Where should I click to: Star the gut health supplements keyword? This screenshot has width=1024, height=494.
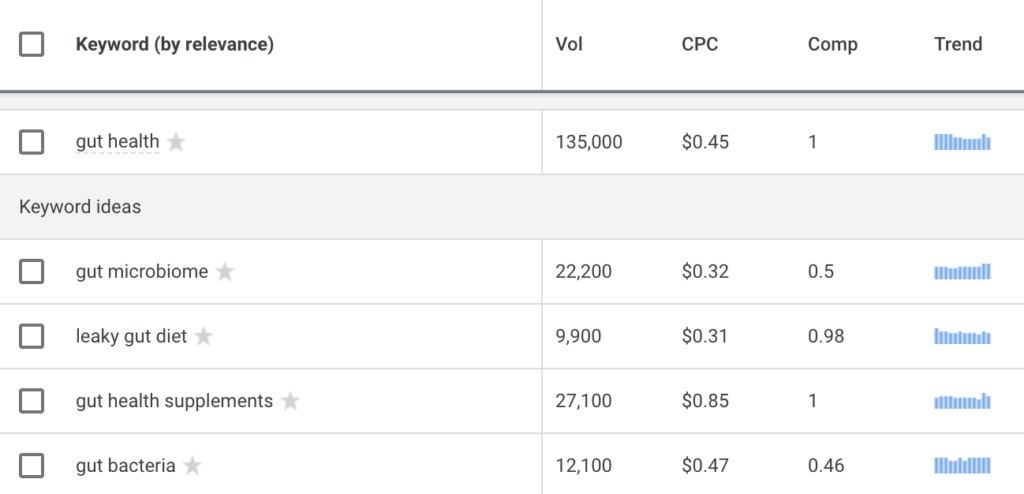pos(290,401)
